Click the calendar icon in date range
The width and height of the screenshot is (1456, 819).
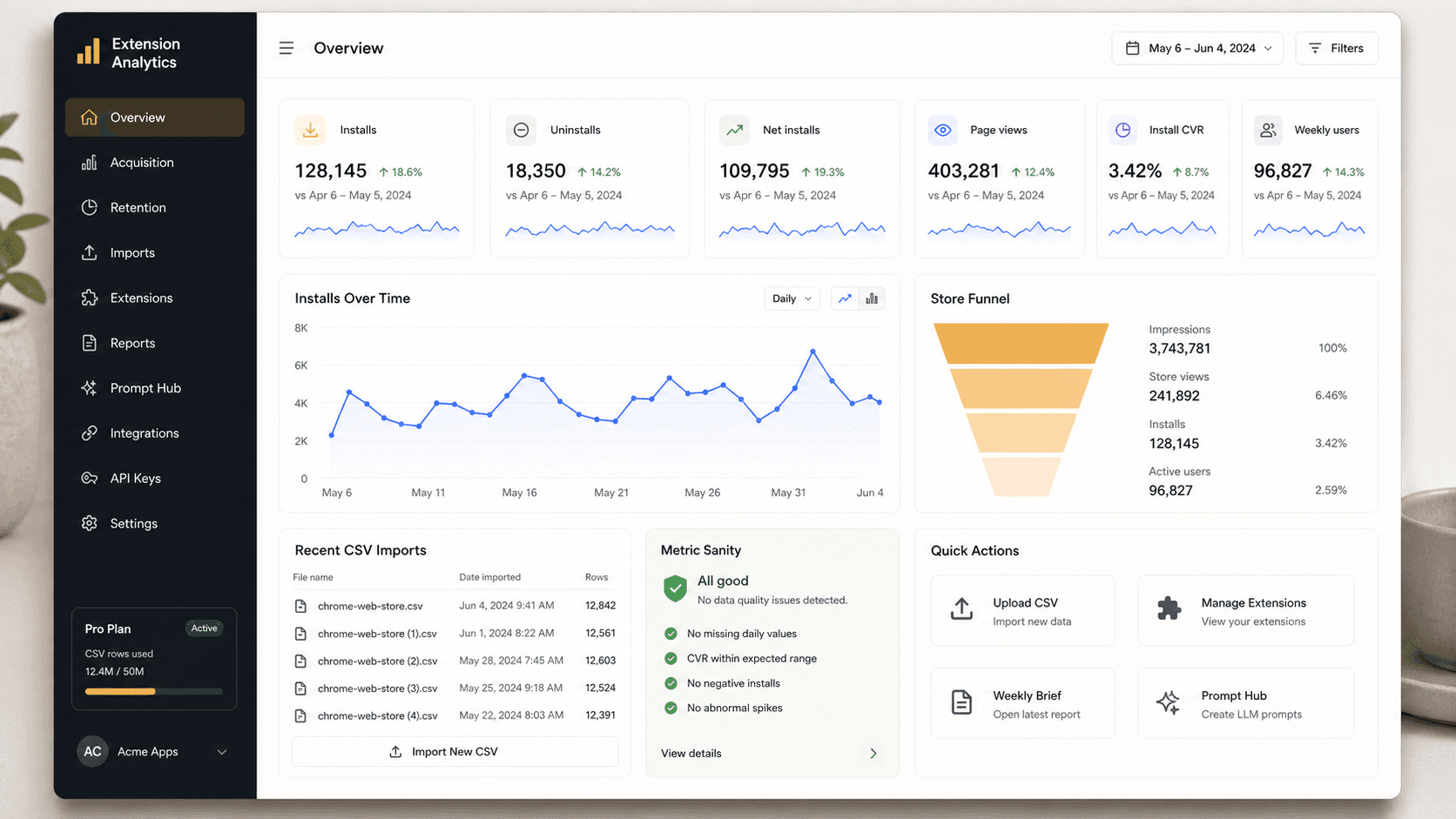[x=1132, y=48]
